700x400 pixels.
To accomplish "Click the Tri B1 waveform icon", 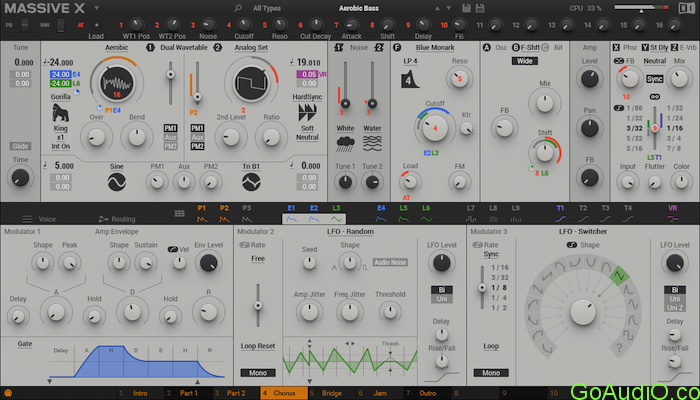I will [251, 182].
